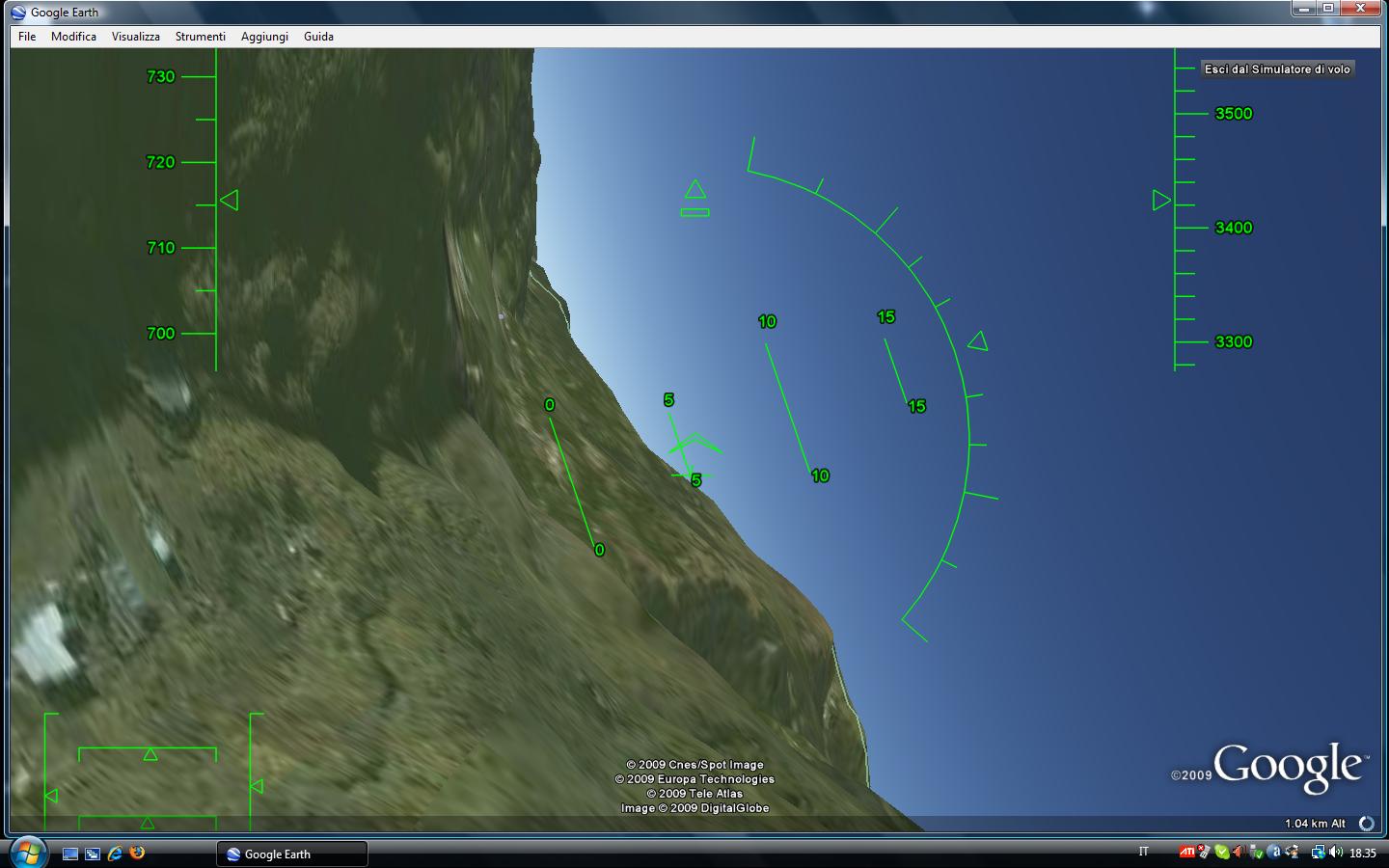Click the altitude scale value 3300

[1234, 342]
